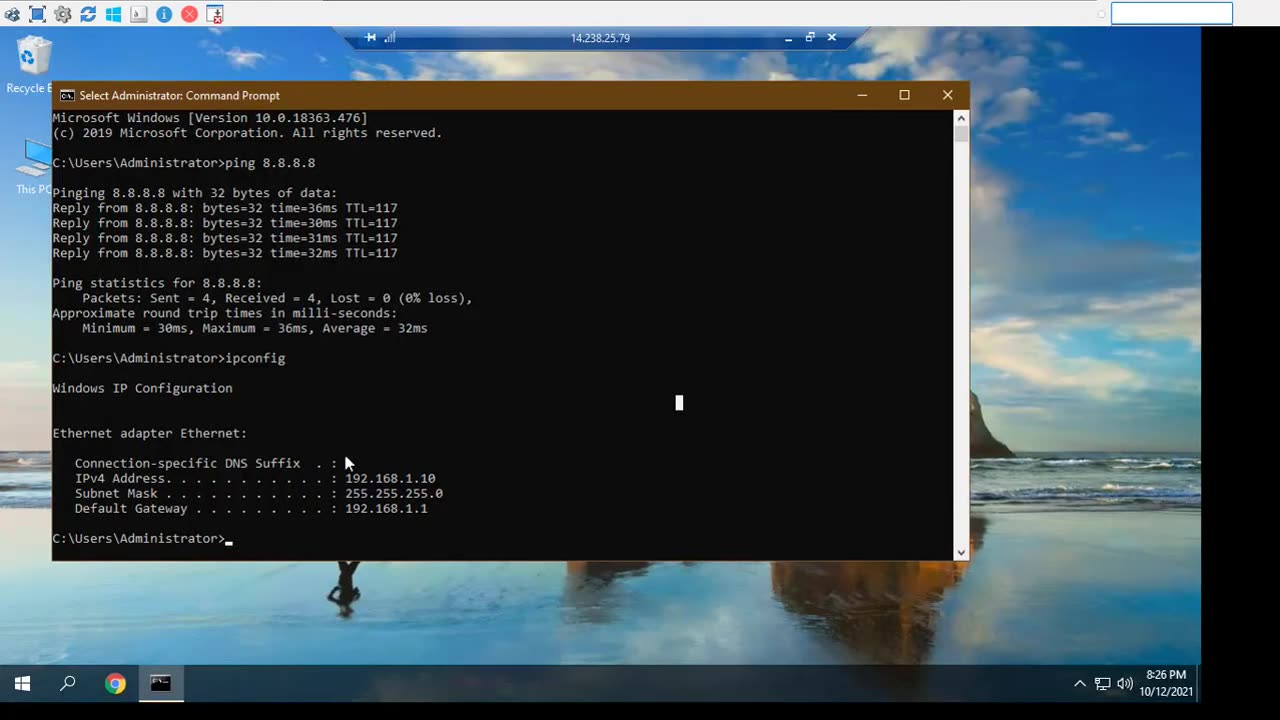Click the 'Windows IP Configuration' heading
The image size is (1280, 720).
(x=142, y=388)
